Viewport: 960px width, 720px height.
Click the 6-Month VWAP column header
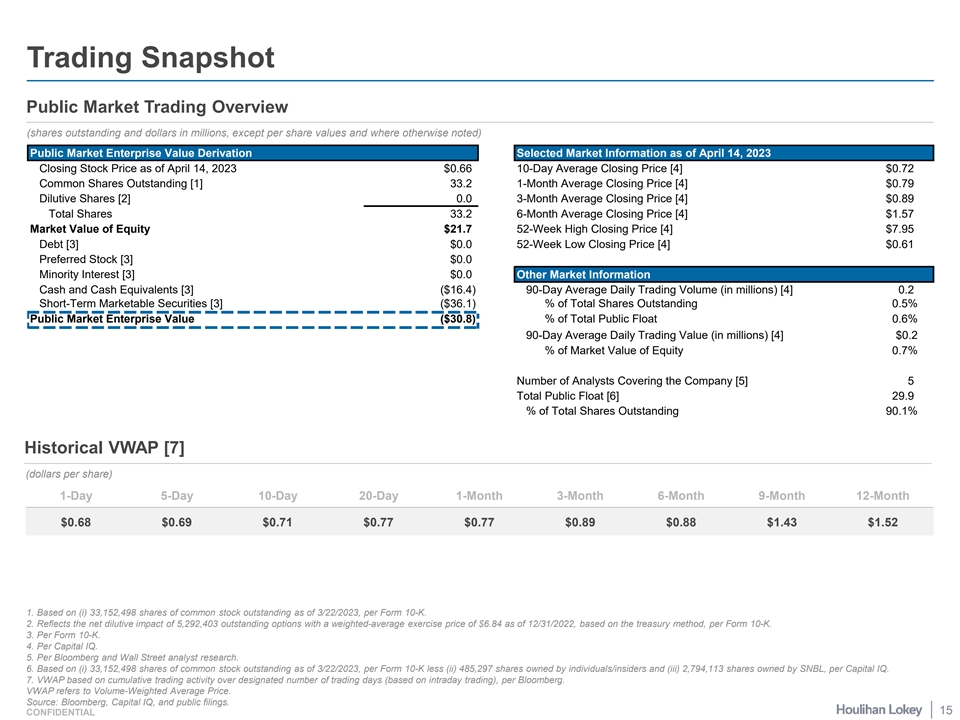click(681, 496)
